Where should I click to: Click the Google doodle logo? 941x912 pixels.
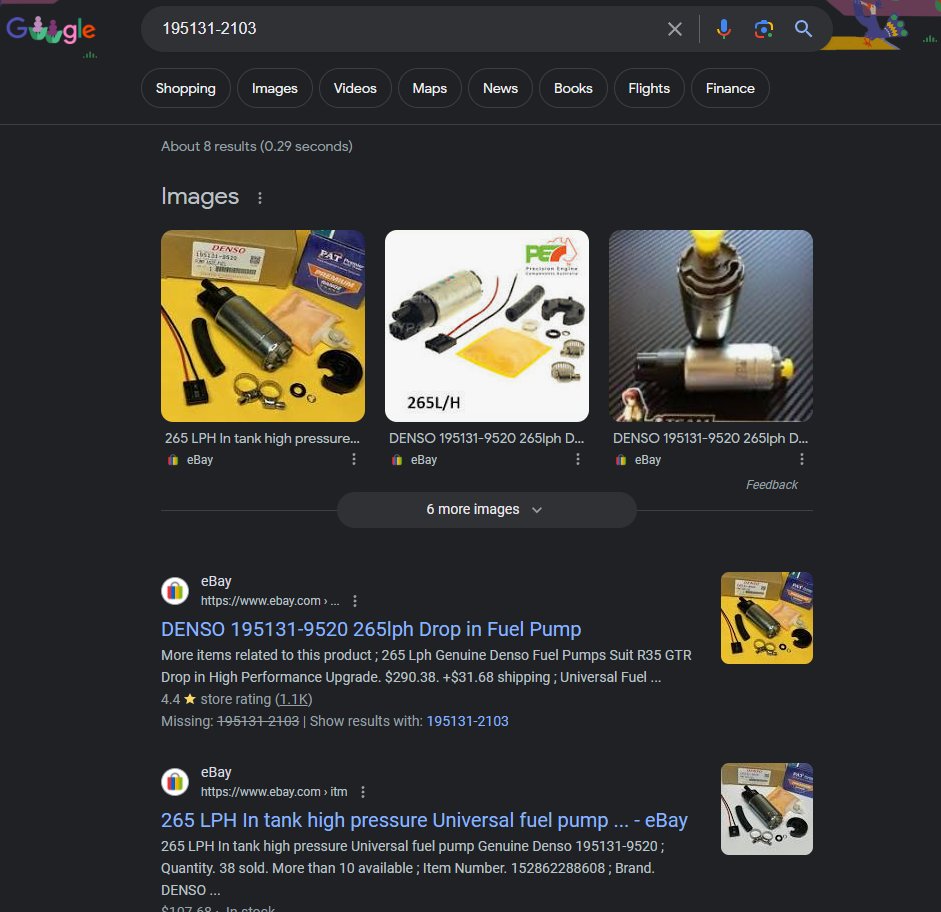tap(52, 29)
